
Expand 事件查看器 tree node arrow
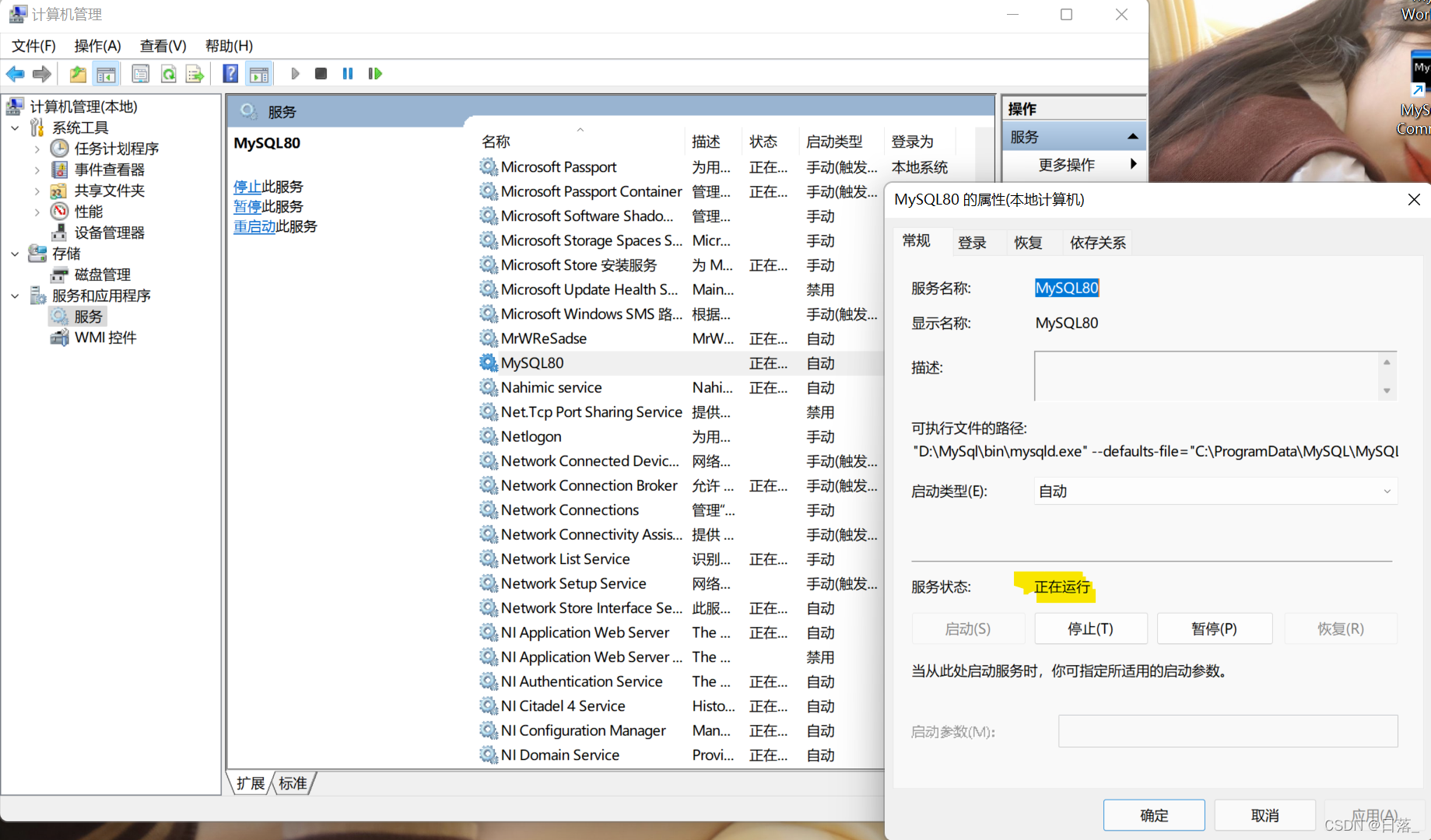37,170
